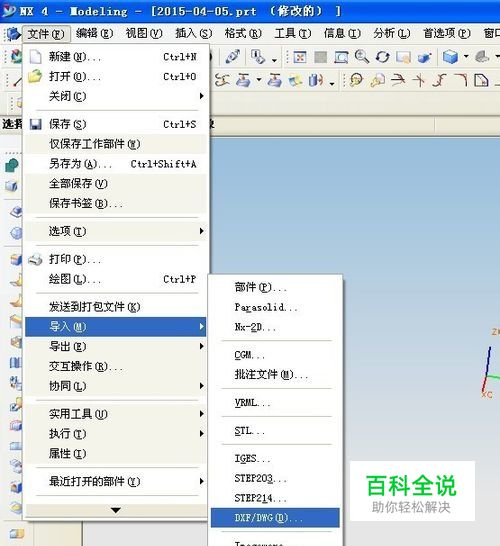Screen dimensions: 500x546
Task: Click the chamfered page corner icon
Action: click(481, 80)
